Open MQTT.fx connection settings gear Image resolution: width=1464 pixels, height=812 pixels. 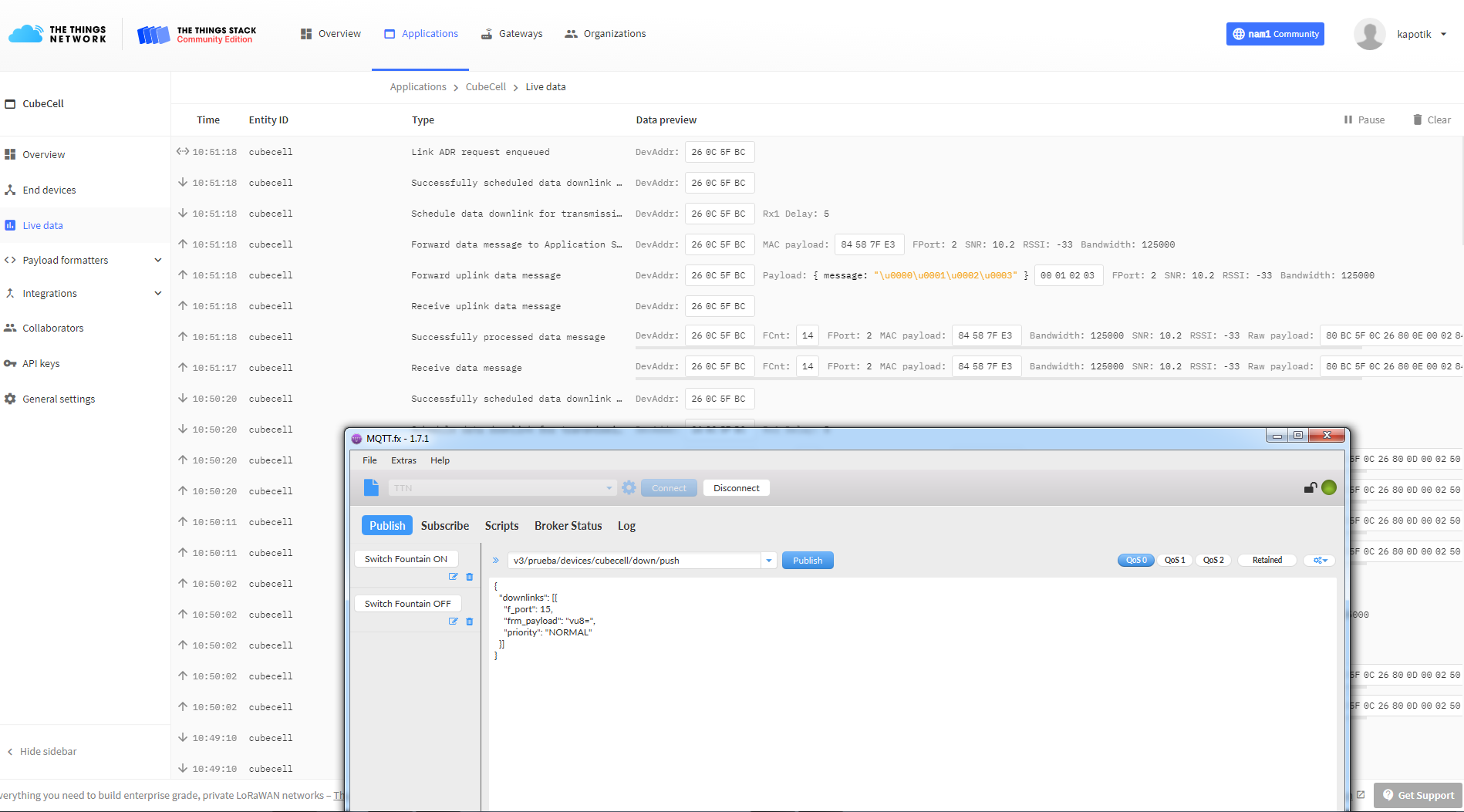tap(629, 488)
